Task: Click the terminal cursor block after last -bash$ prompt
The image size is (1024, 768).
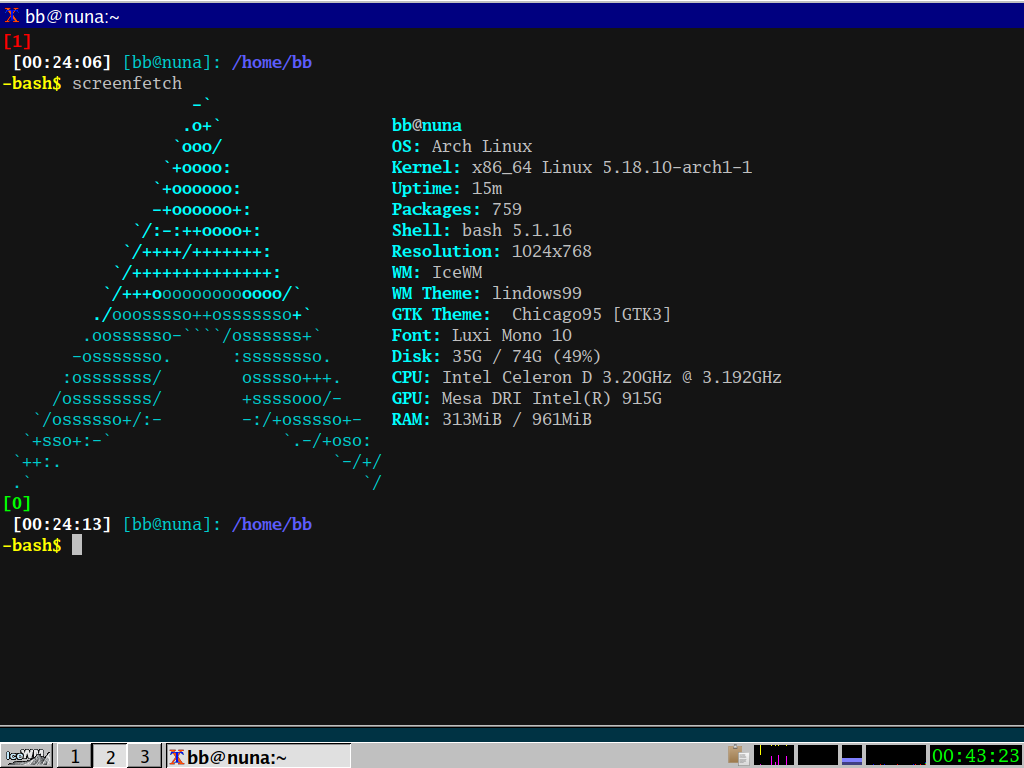Action: tap(77, 545)
